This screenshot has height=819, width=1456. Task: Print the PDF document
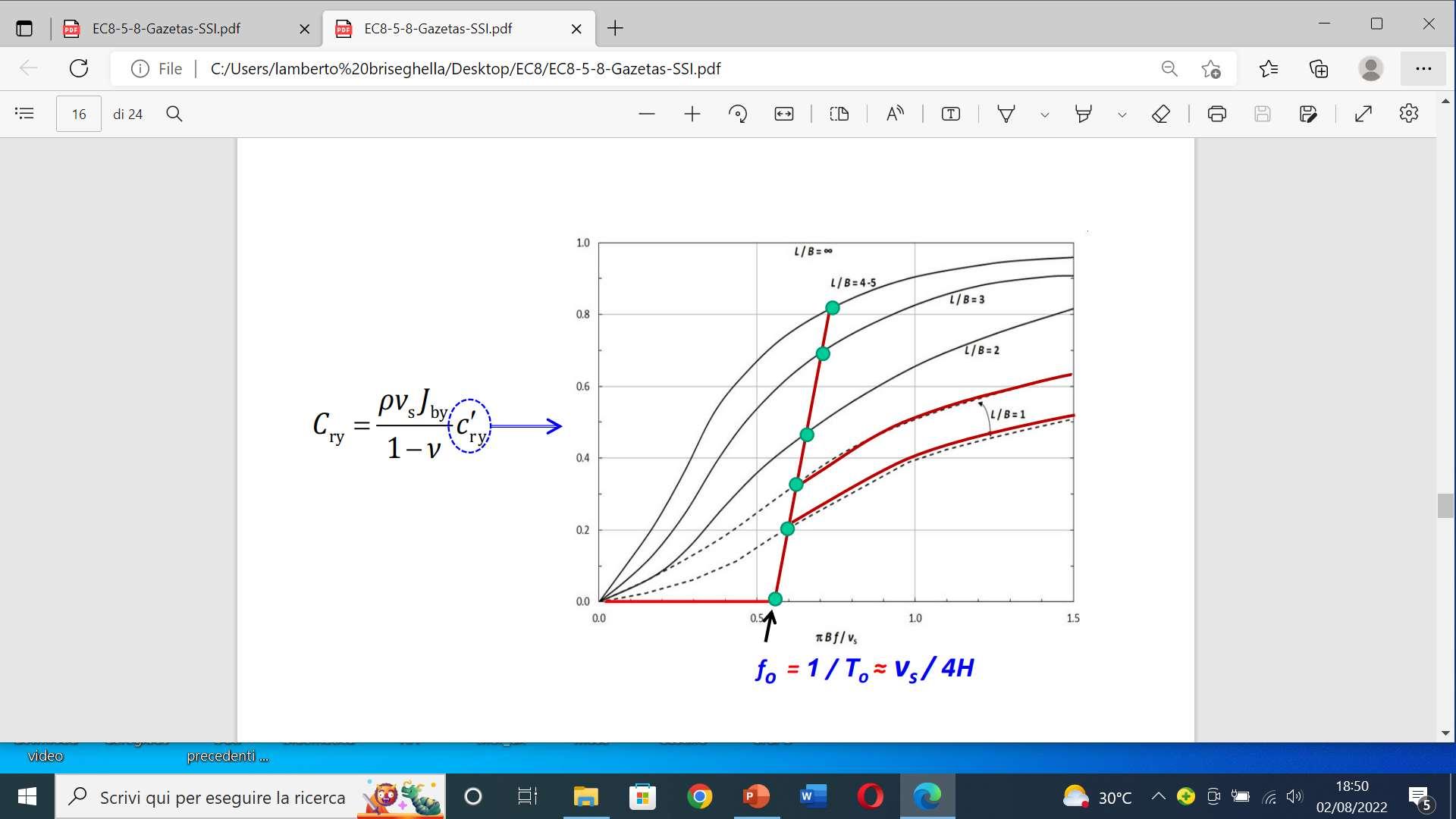1216,114
